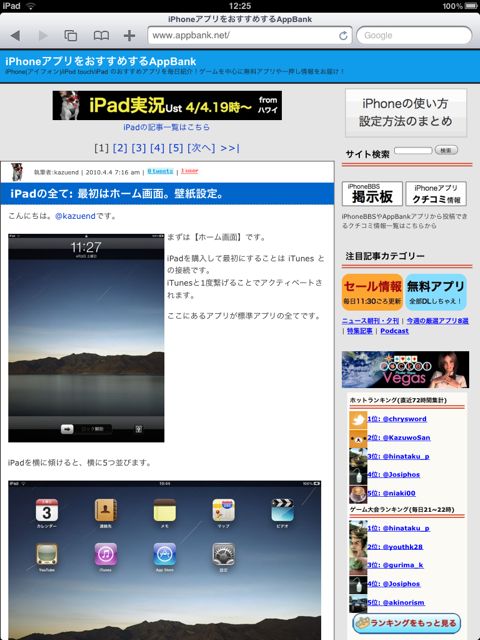Tap the Safari back arrow
480x640 pixels.
[x=16, y=36]
